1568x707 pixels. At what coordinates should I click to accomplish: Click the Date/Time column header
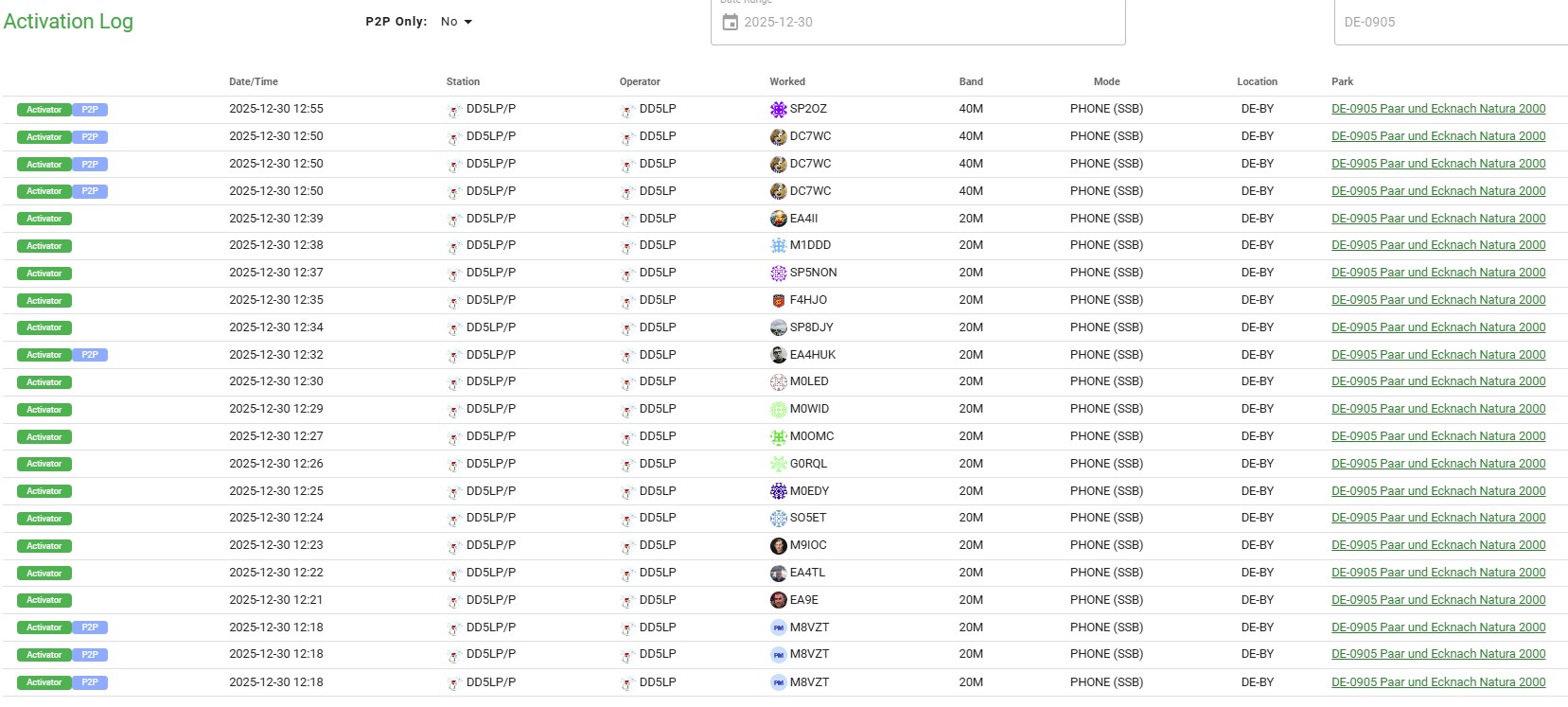pos(254,82)
